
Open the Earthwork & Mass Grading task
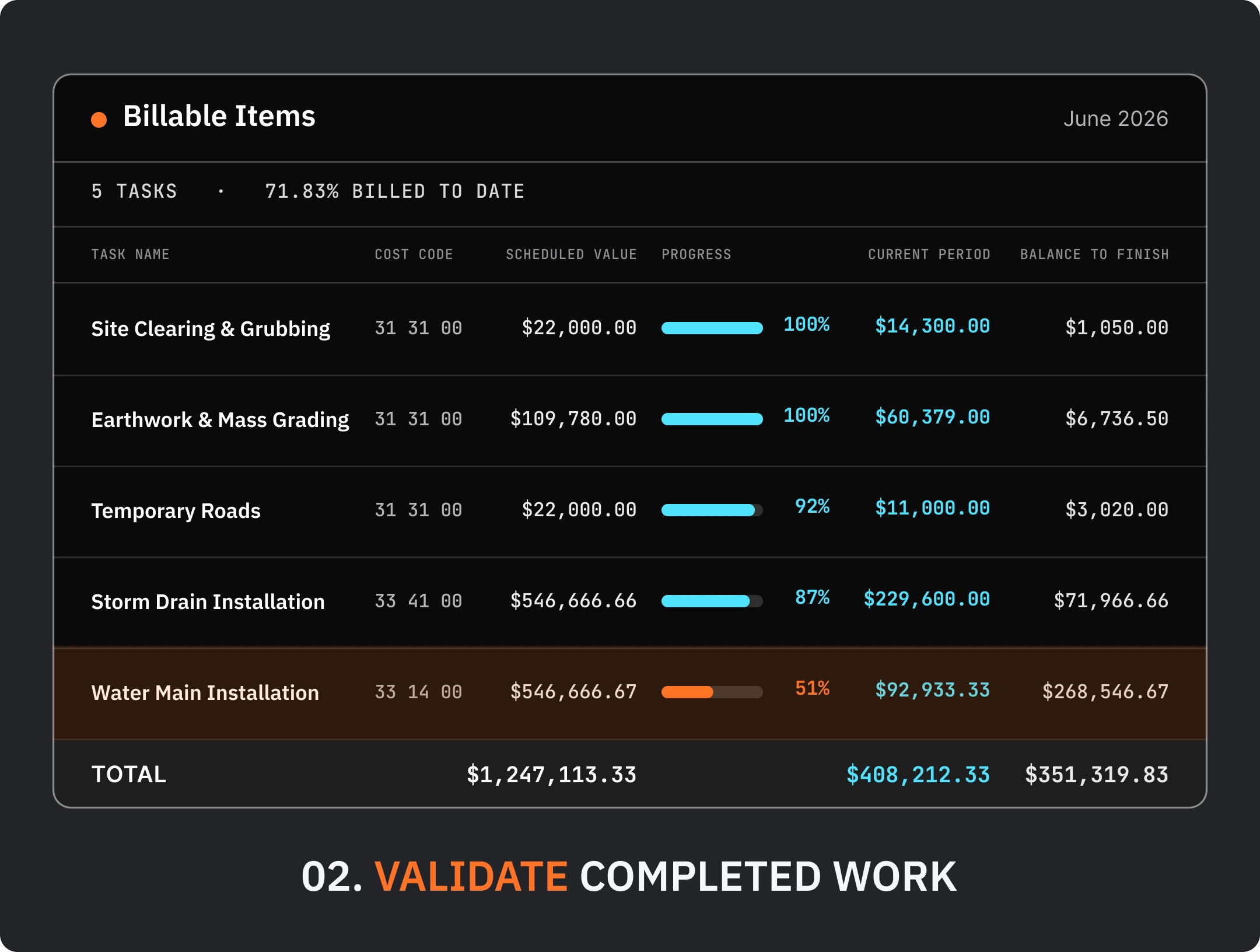pyautogui.click(x=220, y=419)
